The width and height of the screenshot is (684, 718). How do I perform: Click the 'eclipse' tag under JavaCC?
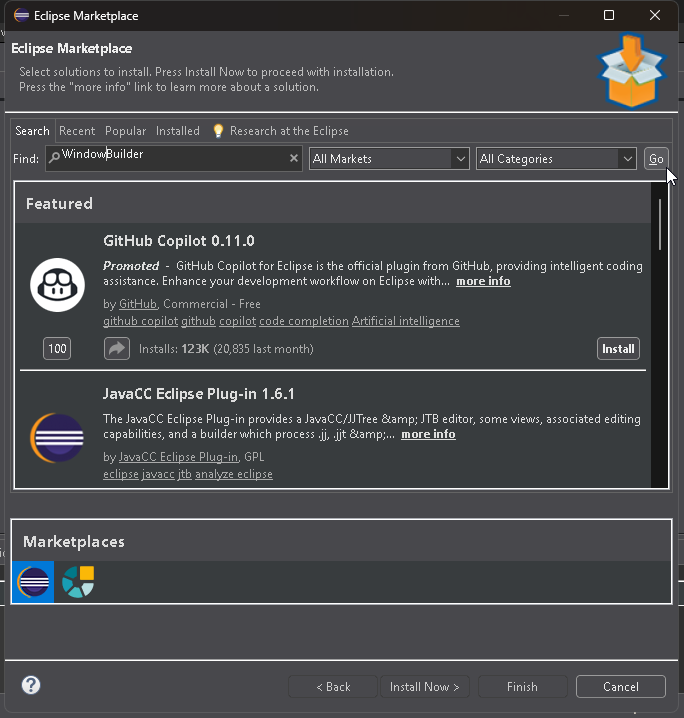click(x=121, y=474)
